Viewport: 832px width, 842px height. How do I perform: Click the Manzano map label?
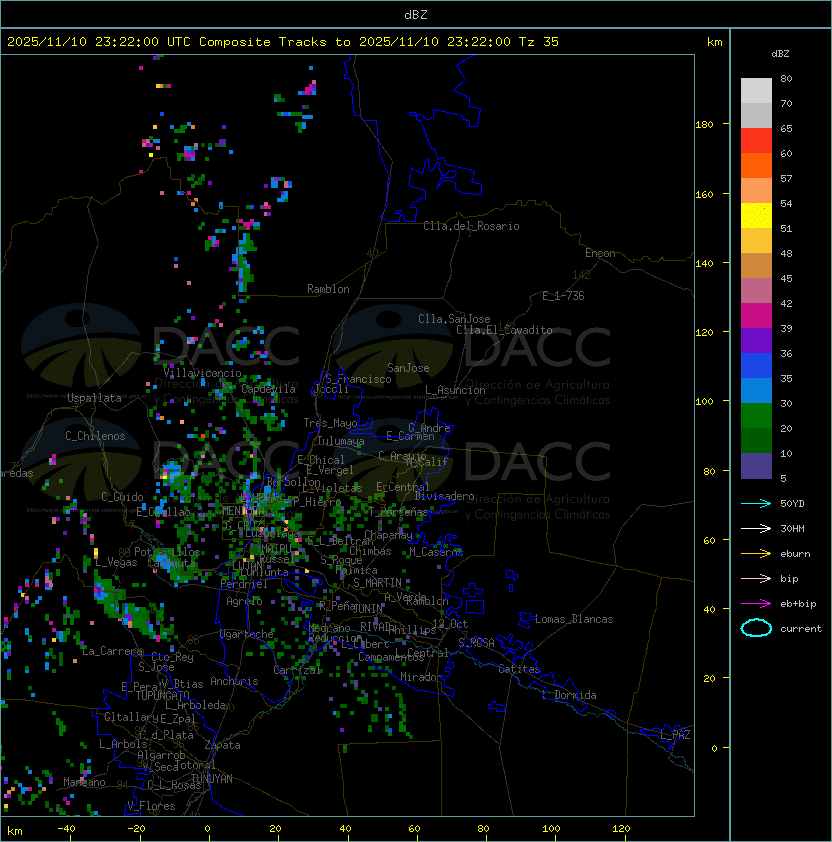84,782
